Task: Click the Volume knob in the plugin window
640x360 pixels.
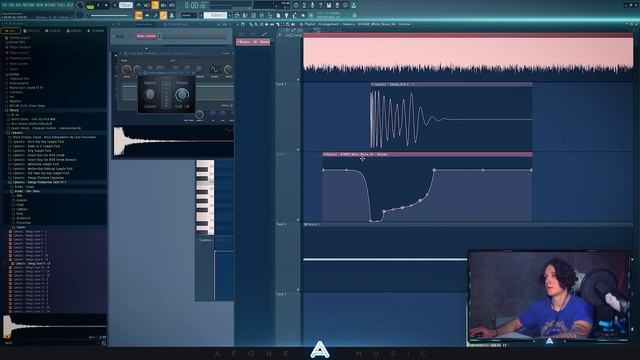Action: tap(182, 94)
